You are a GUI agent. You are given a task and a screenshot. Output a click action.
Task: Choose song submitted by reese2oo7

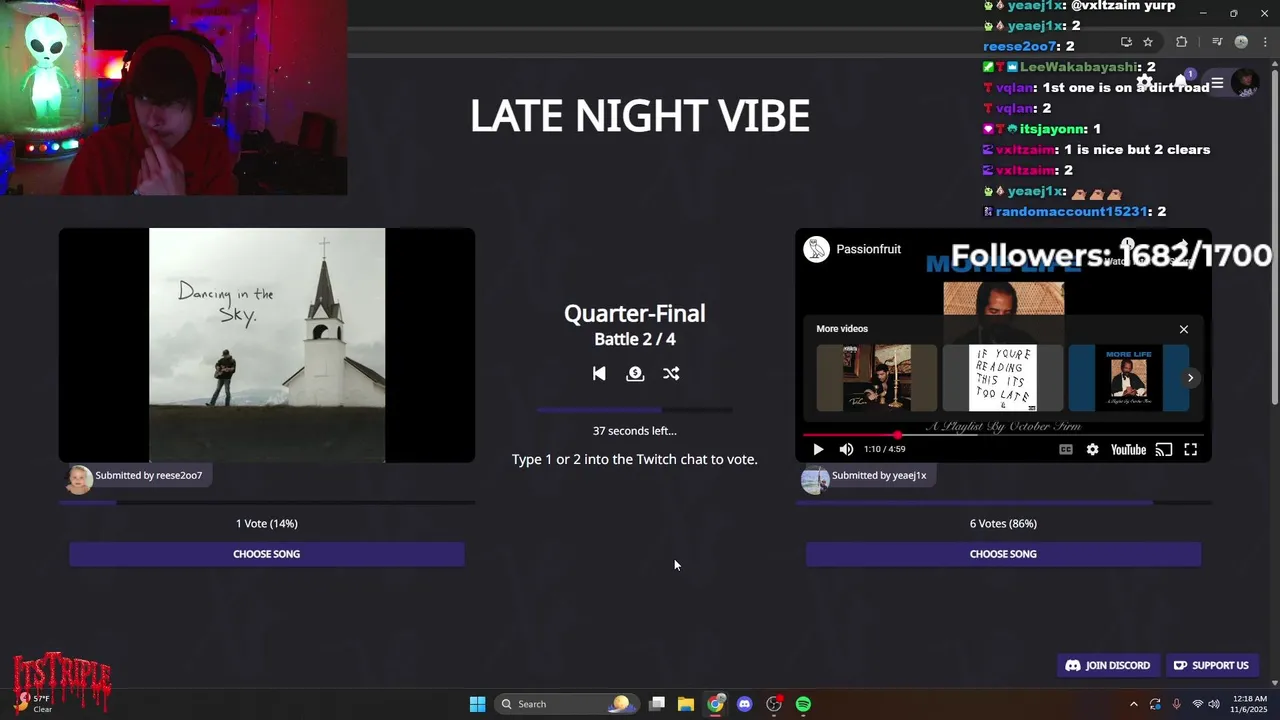[267, 554]
